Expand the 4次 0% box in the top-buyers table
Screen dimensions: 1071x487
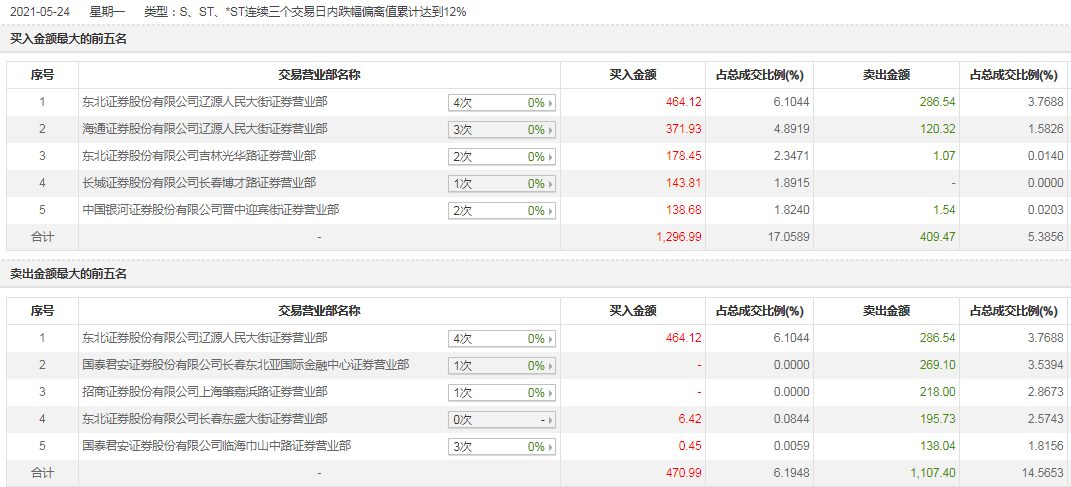(502, 102)
